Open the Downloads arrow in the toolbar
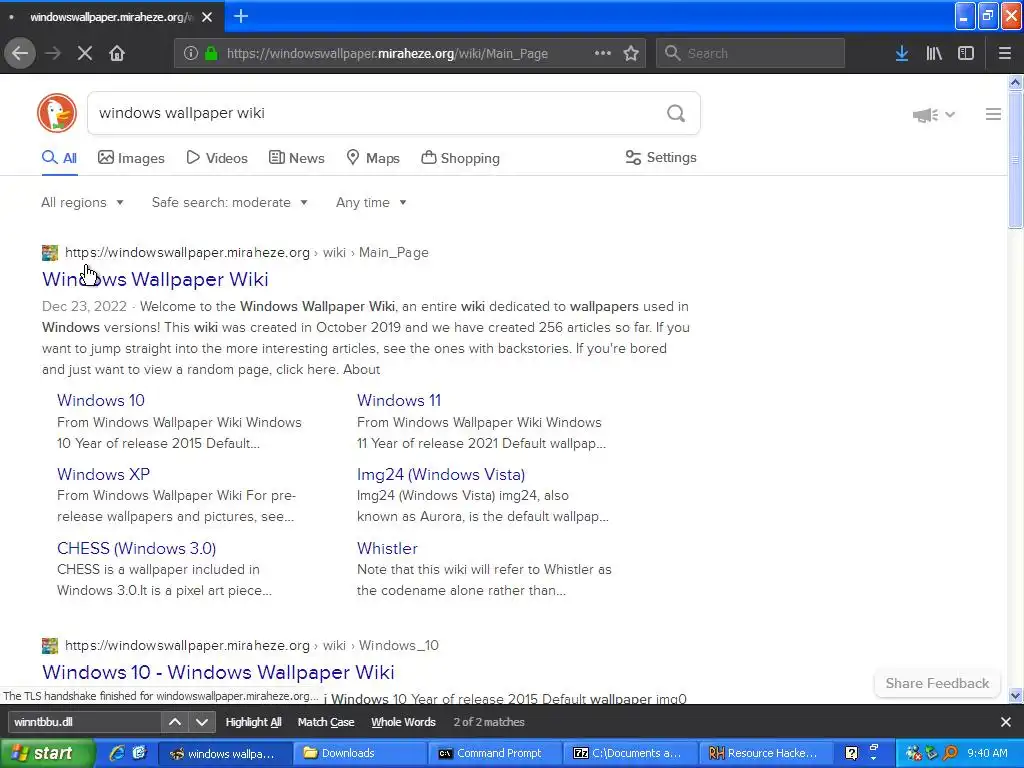Screen dimensions: 1024x768 (902, 54)
